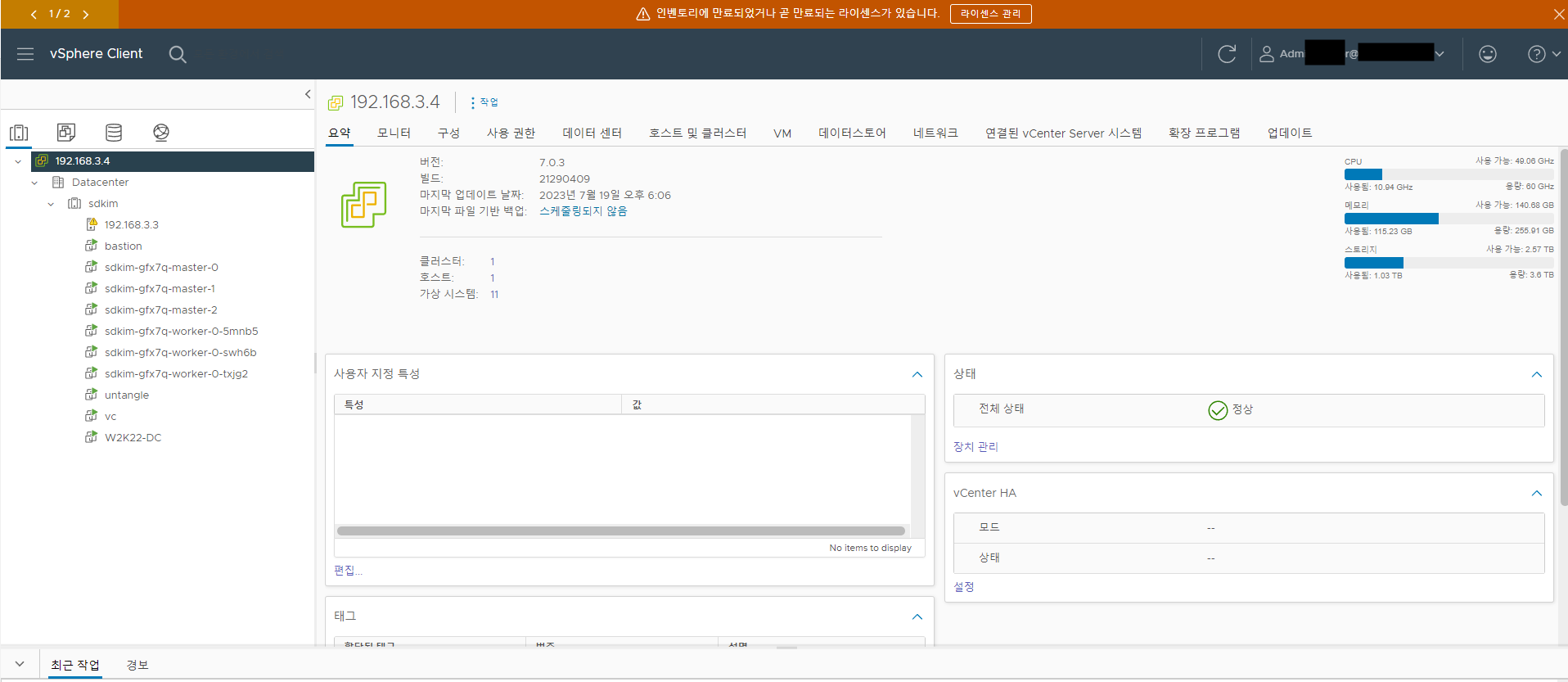Viewport: 1568px width, 682px height.
Task: Click the backup schedule status link
Action: pyautogui.click(x=583, y=211)
